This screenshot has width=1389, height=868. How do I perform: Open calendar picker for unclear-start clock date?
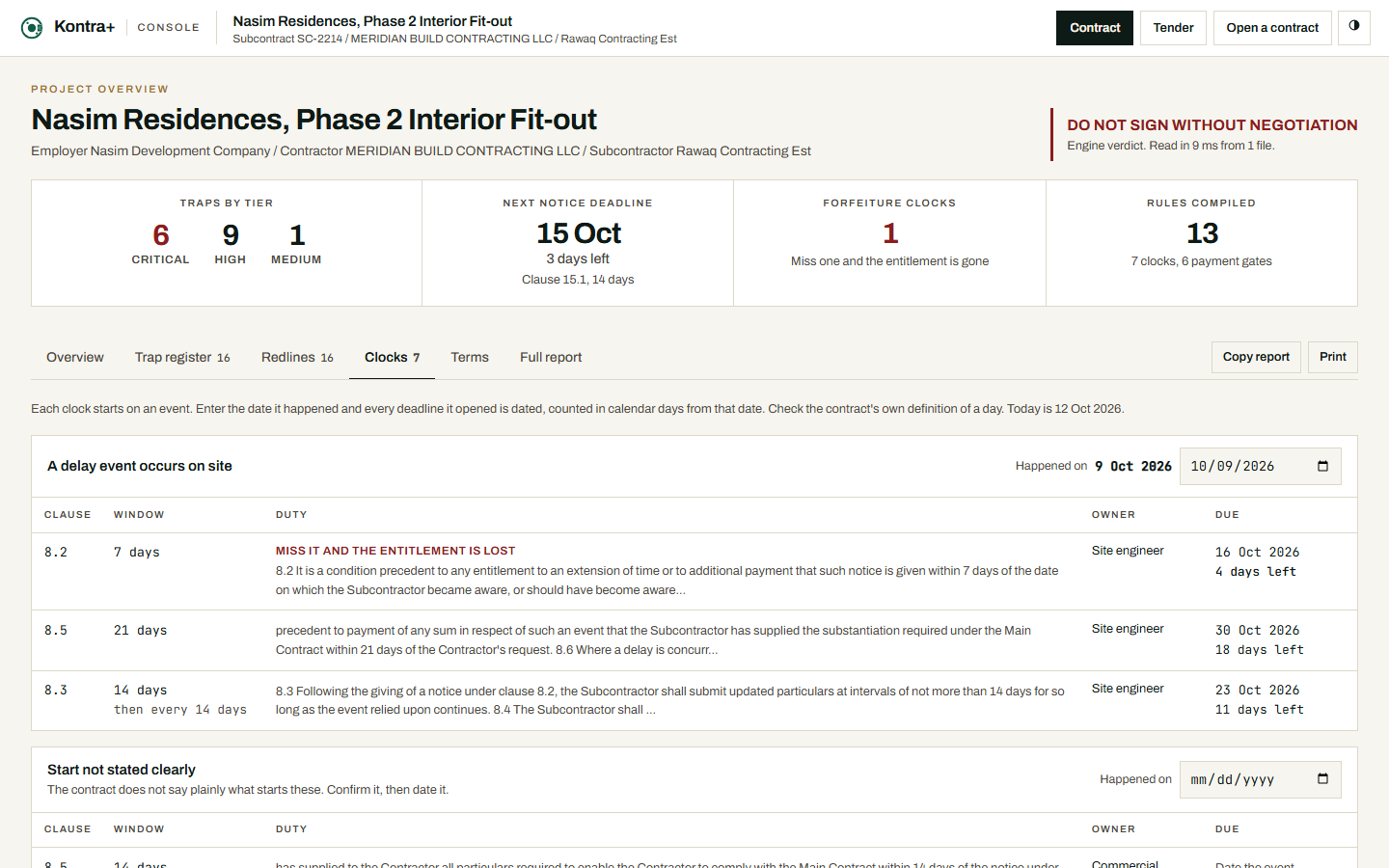click(x=1322, y=779)
